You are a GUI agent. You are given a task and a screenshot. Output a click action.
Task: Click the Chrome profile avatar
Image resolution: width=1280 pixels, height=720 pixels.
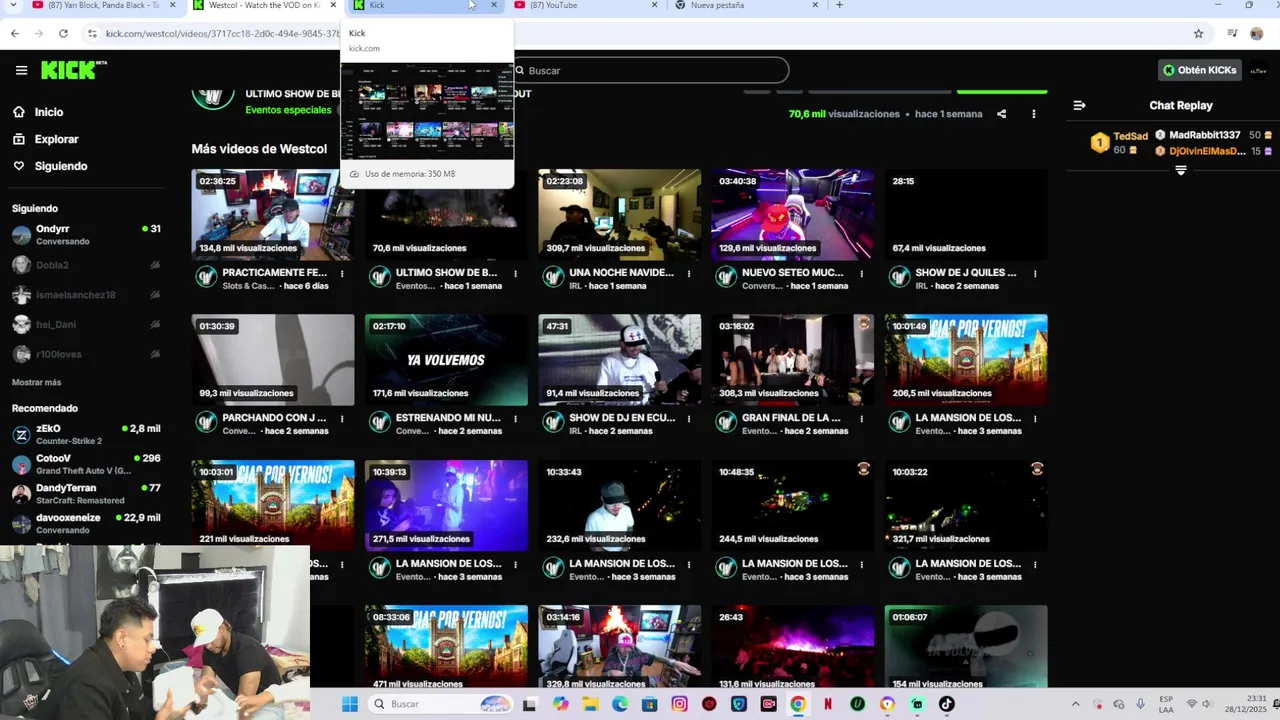1257,33
